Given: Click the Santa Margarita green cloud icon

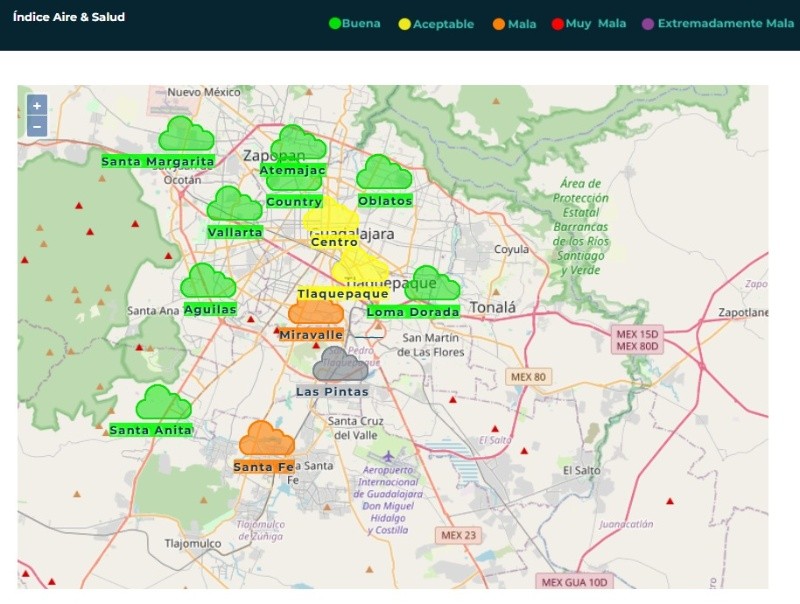Looking at the screenshot, I should click(x=186, y=134).
